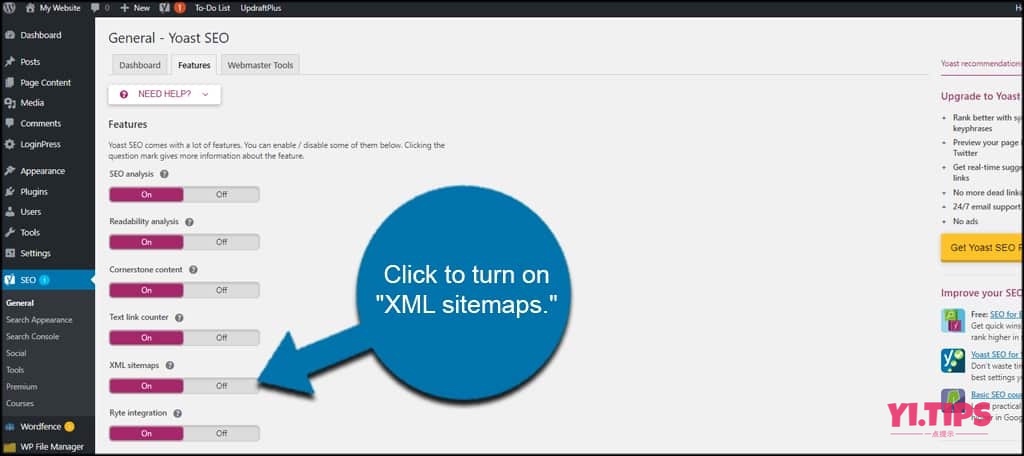Turn Ryte integration Off
Viewport: 1024px width, 456px height.
[x=221, y=434]
